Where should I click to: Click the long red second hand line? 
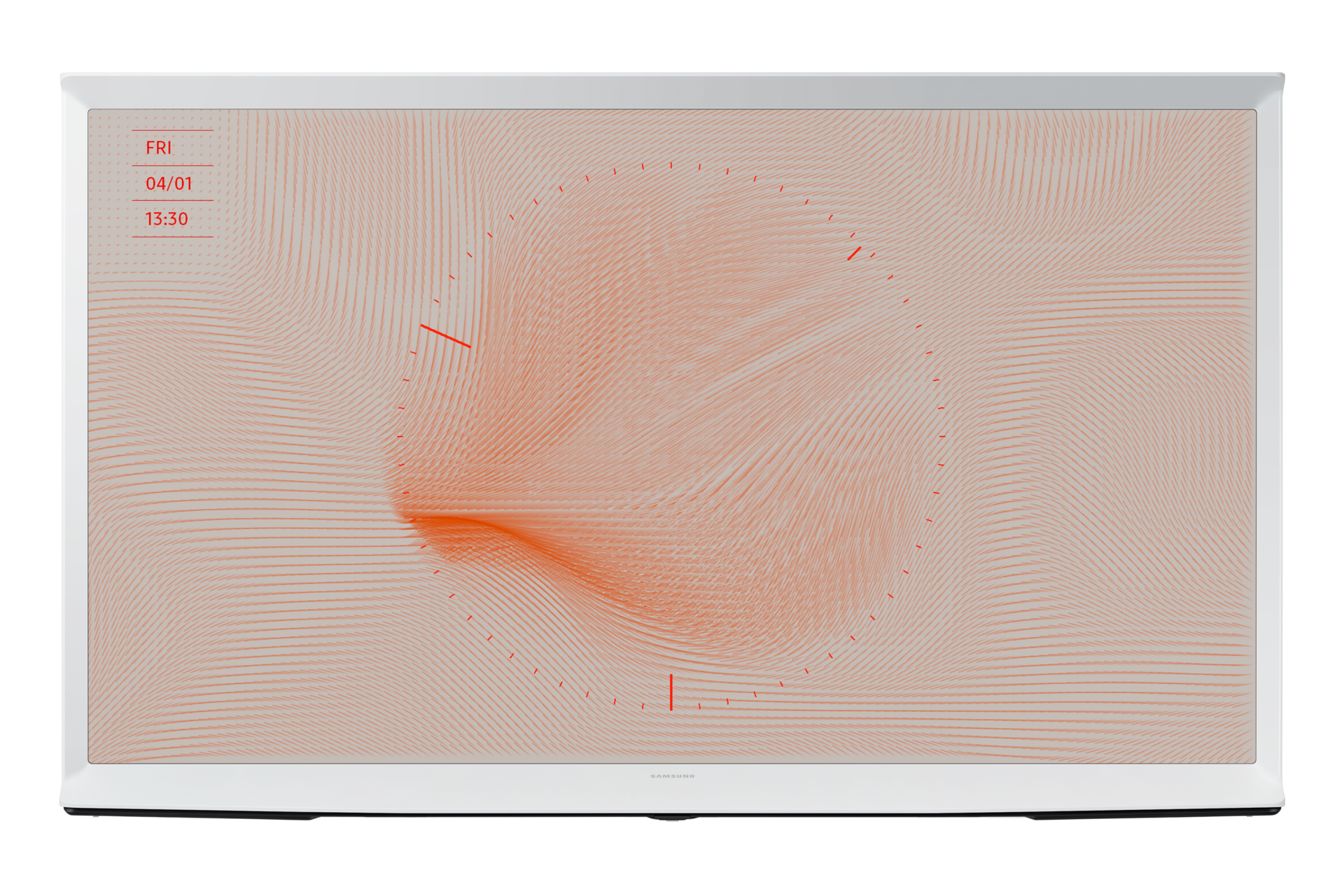[x=446, y=336]
